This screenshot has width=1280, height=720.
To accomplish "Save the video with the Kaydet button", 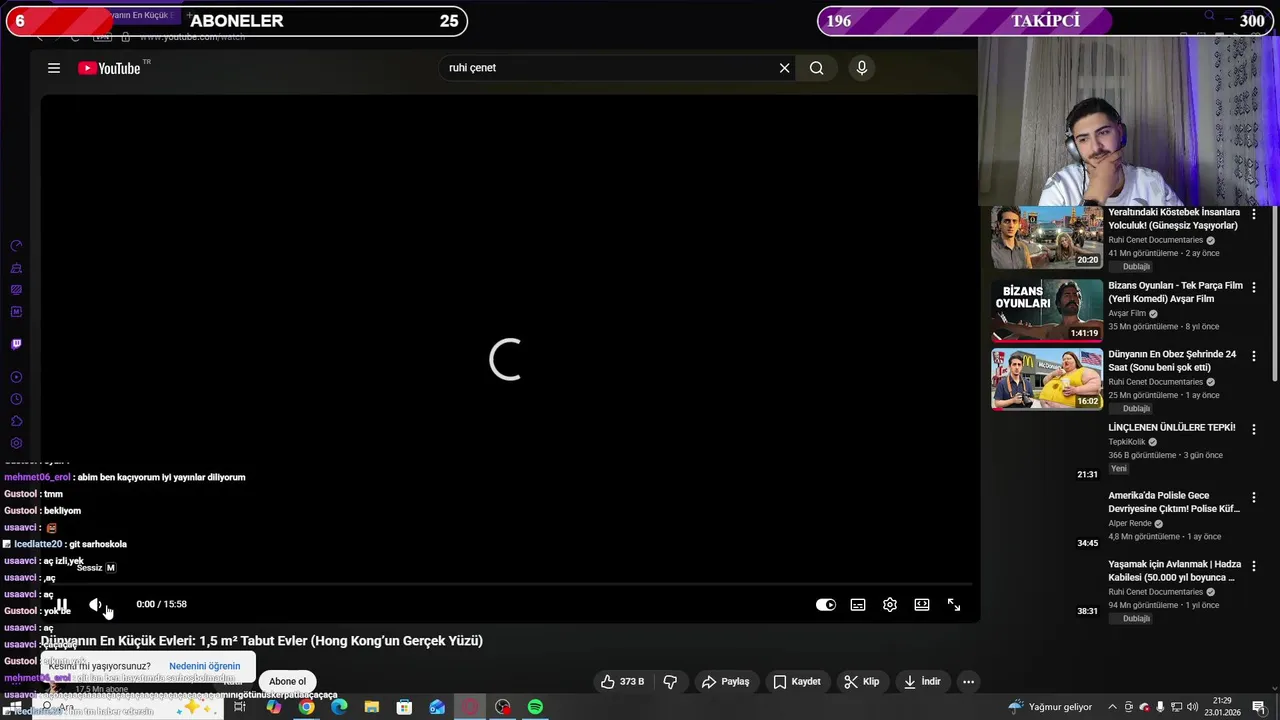I will point(797,682).
